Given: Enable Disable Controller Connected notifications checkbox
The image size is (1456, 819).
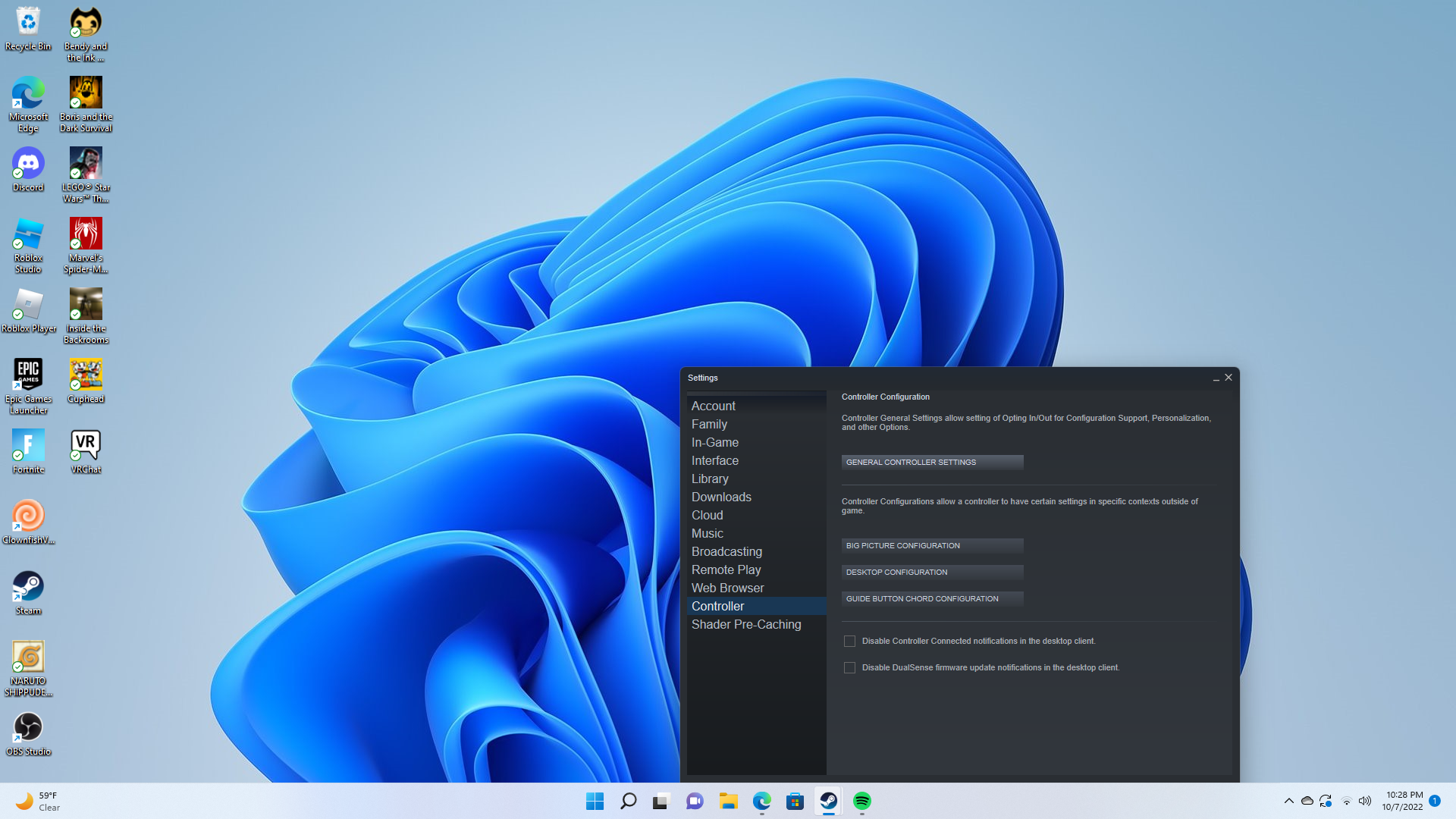Looking at the screenshot, I should pos(849,642).
